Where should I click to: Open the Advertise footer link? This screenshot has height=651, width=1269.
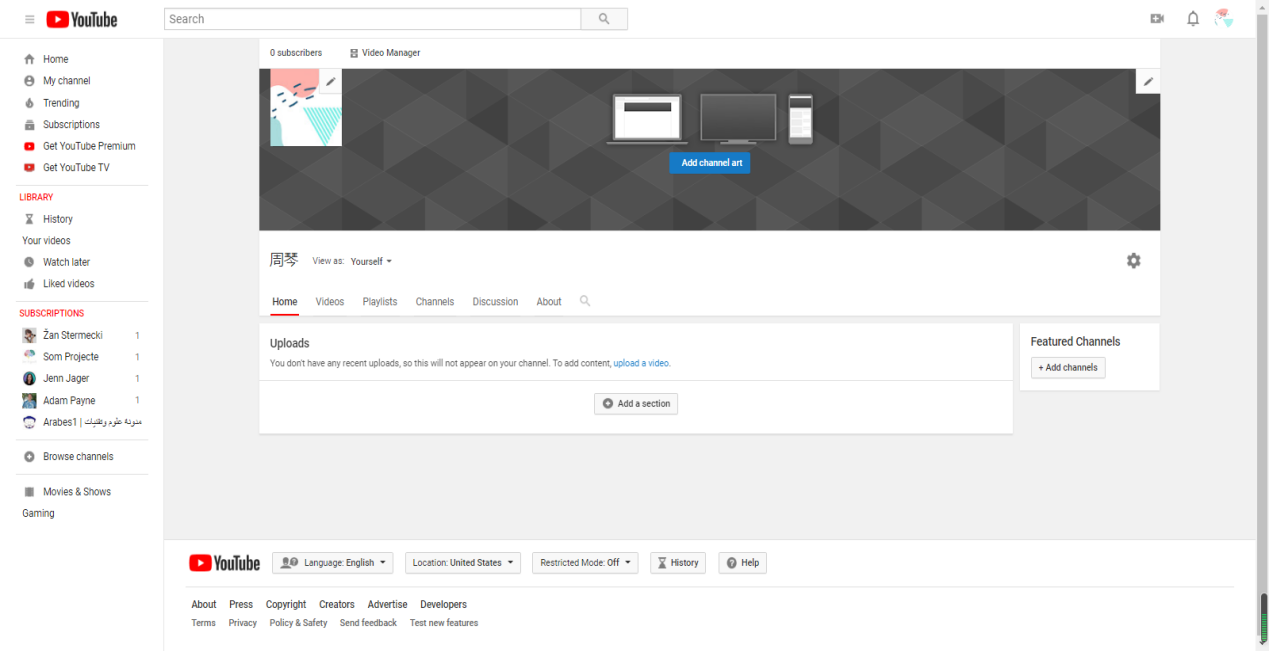(x=387, y=605)
